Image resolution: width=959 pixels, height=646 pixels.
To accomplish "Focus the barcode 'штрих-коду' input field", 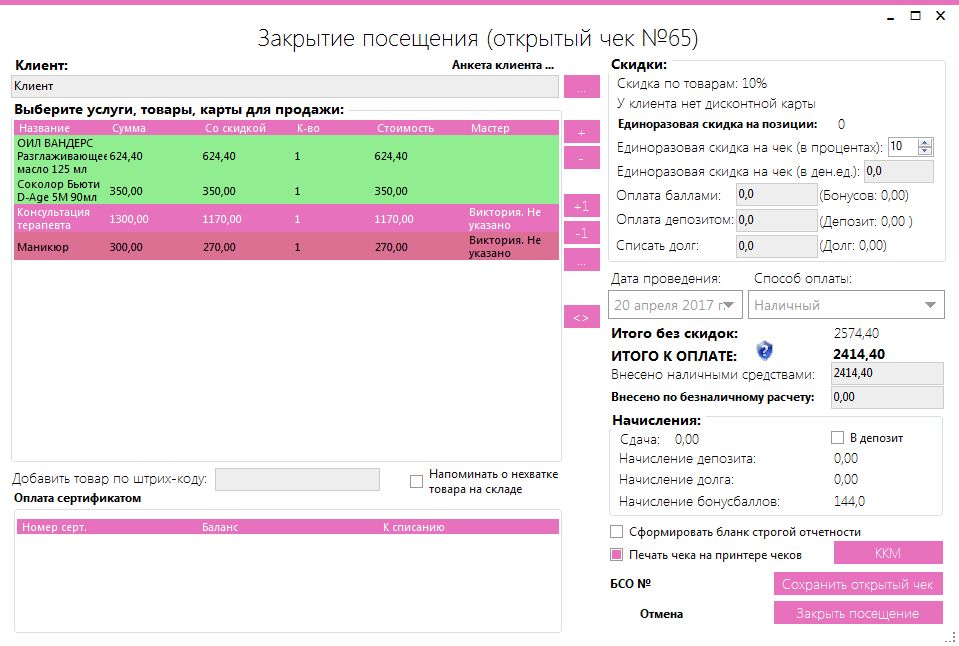I will [297, 480].
